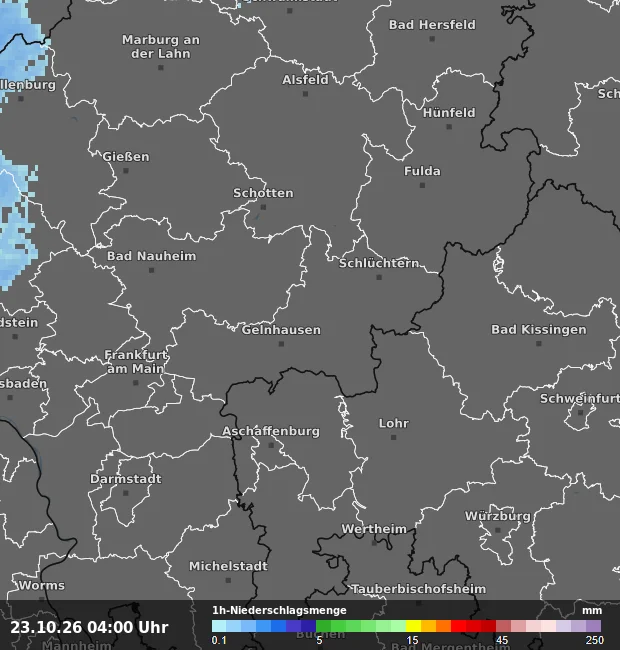Pick the purple legend swatch at 250
The width and height of the screenshot is (620, 650).
pyautogui.click(x=593, y=626)
